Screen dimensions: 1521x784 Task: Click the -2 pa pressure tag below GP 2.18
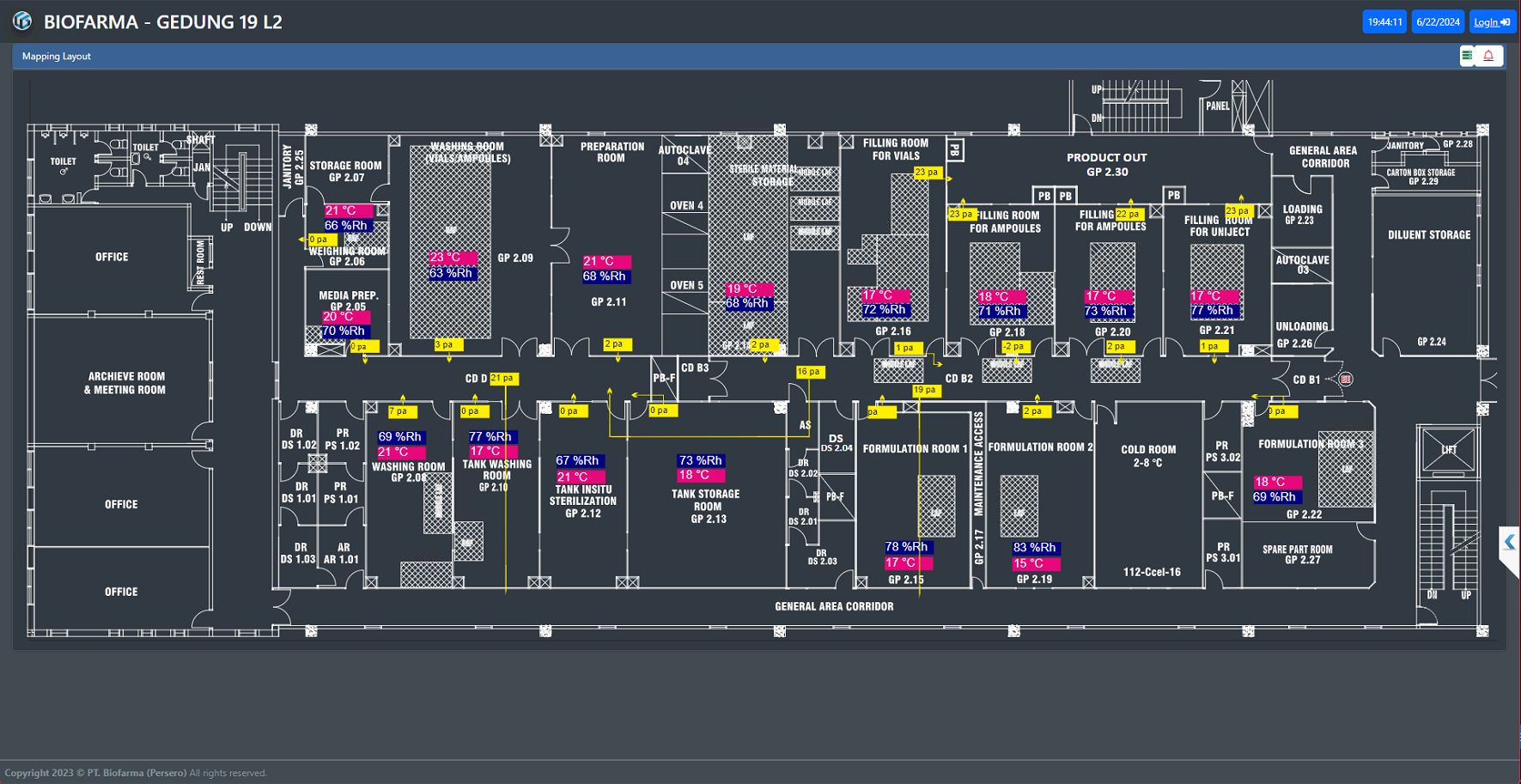pyautogui.click(x=1014, y=347)
